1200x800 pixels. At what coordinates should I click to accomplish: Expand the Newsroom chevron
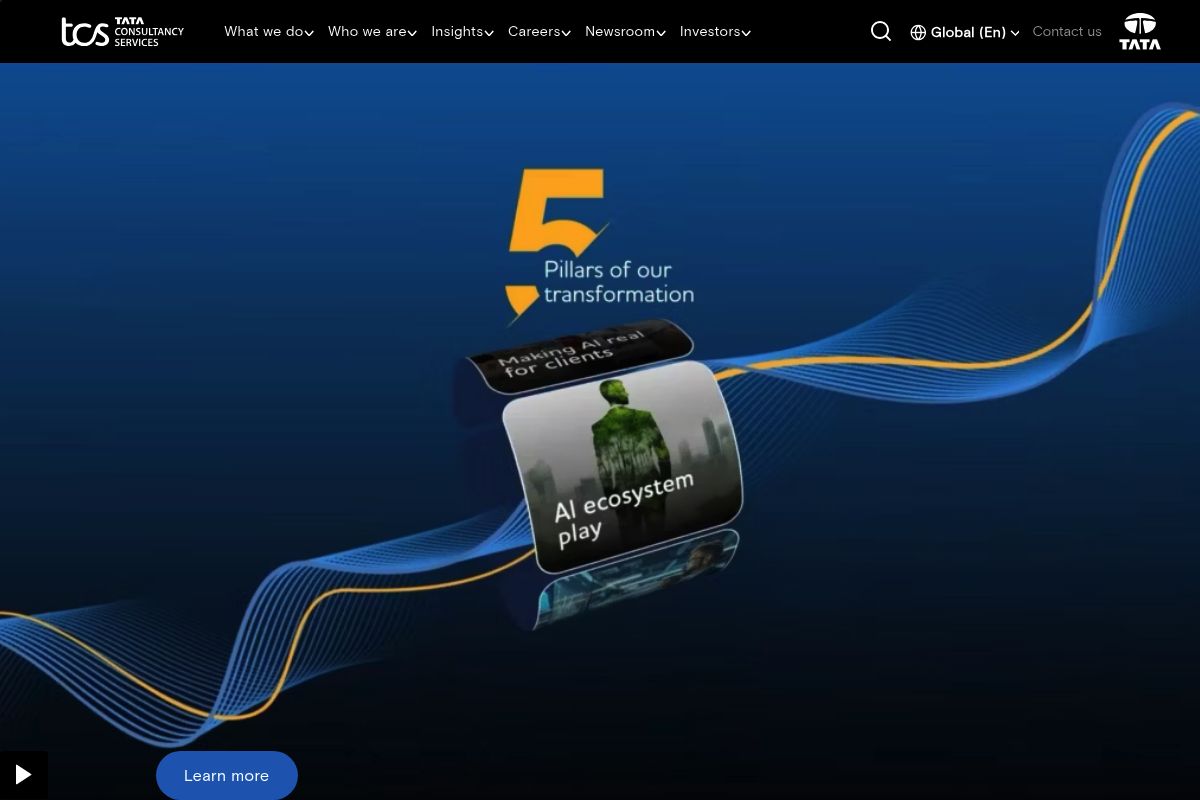tap(661, 33)
